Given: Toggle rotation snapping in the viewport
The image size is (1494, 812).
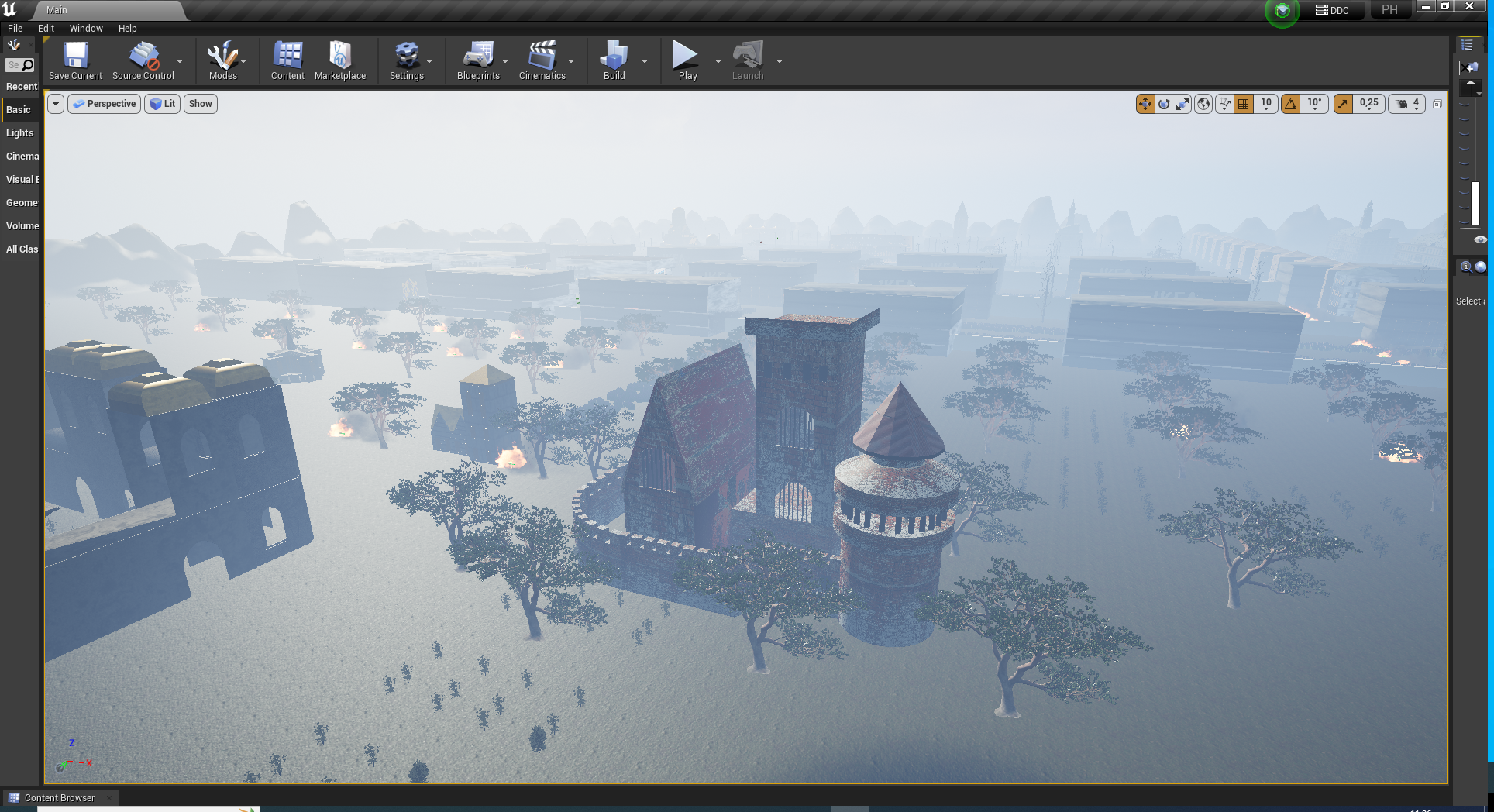Looking at the screenshot, I should click(x=1291, y=104).
